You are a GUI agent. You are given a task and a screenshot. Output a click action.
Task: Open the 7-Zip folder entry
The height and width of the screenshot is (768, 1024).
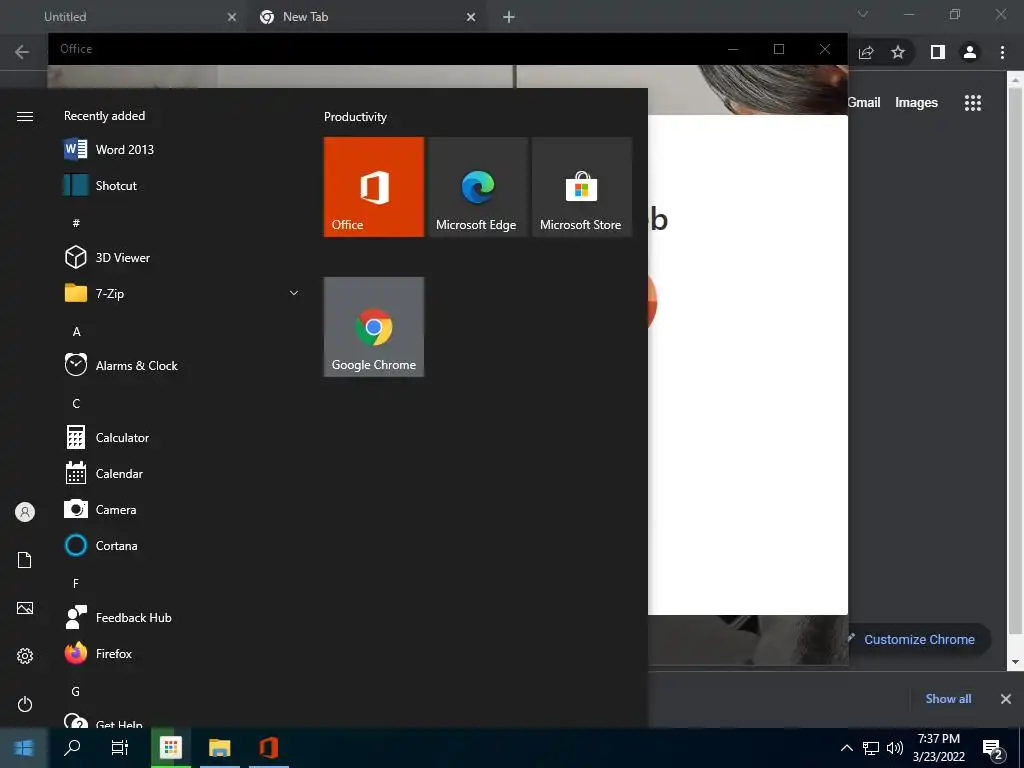(180, 293)
